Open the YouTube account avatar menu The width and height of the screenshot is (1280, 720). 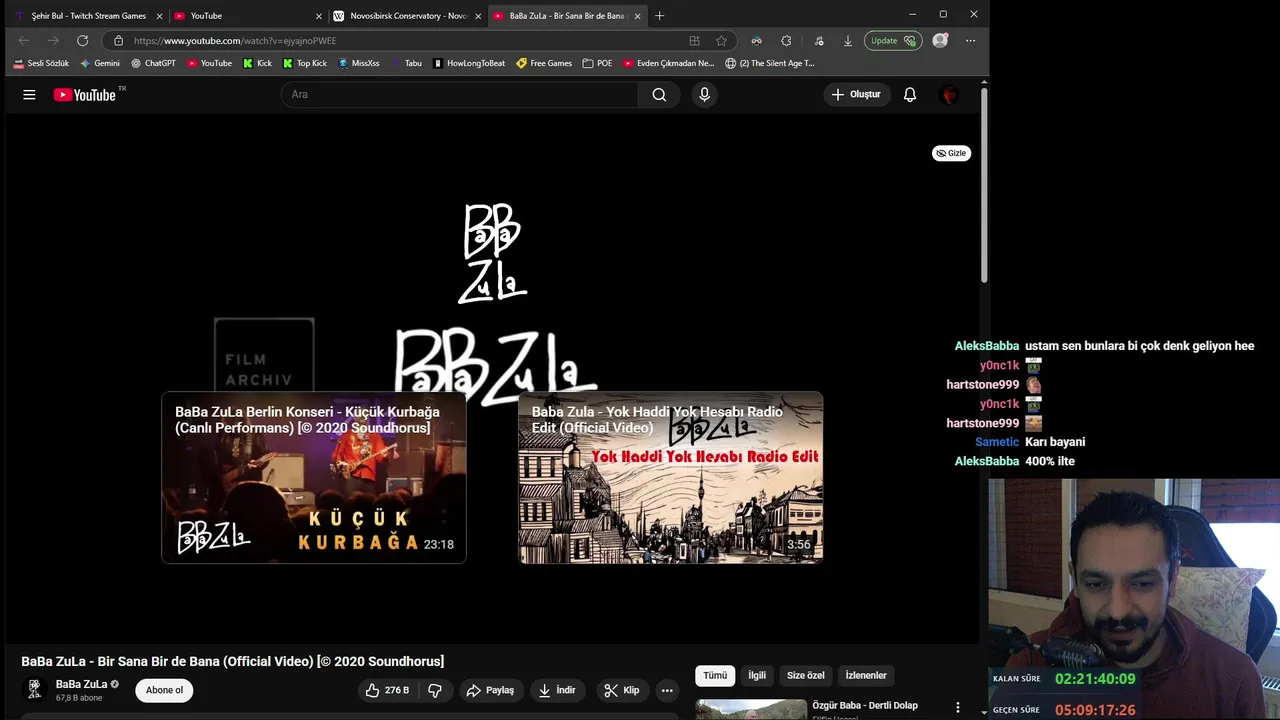click(x=950, y=95)
